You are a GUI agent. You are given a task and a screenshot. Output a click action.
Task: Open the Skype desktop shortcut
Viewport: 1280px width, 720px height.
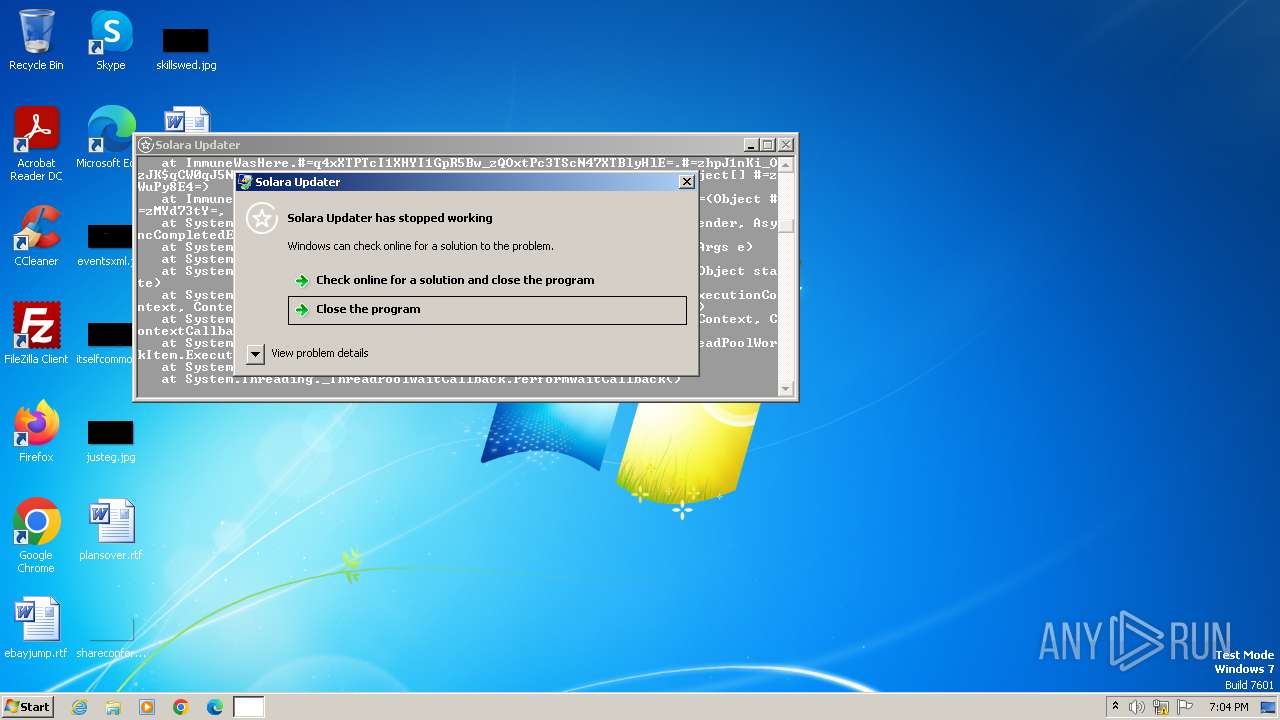point(111,40)
